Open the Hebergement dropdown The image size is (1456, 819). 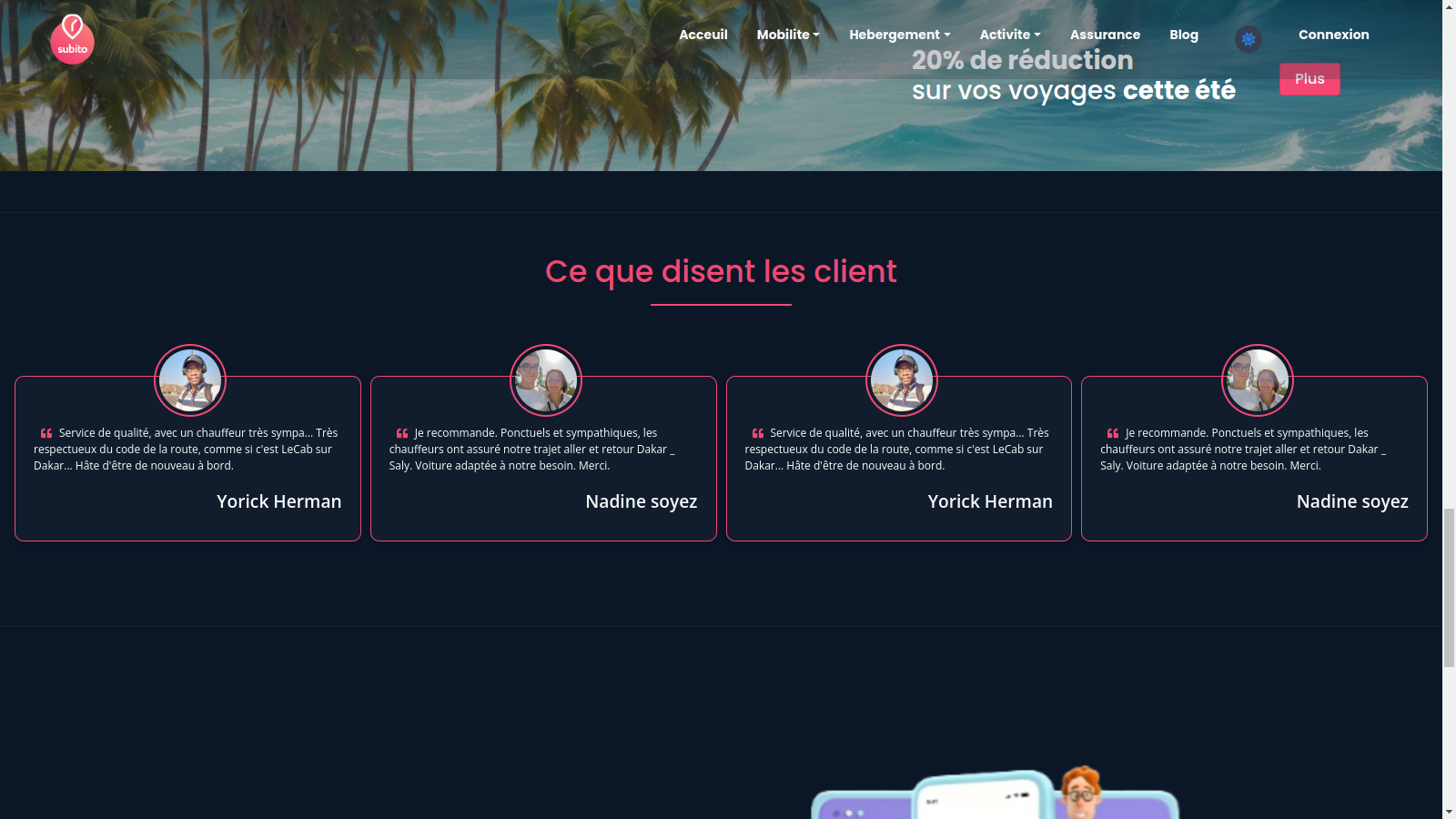click(x=899, y=35)
